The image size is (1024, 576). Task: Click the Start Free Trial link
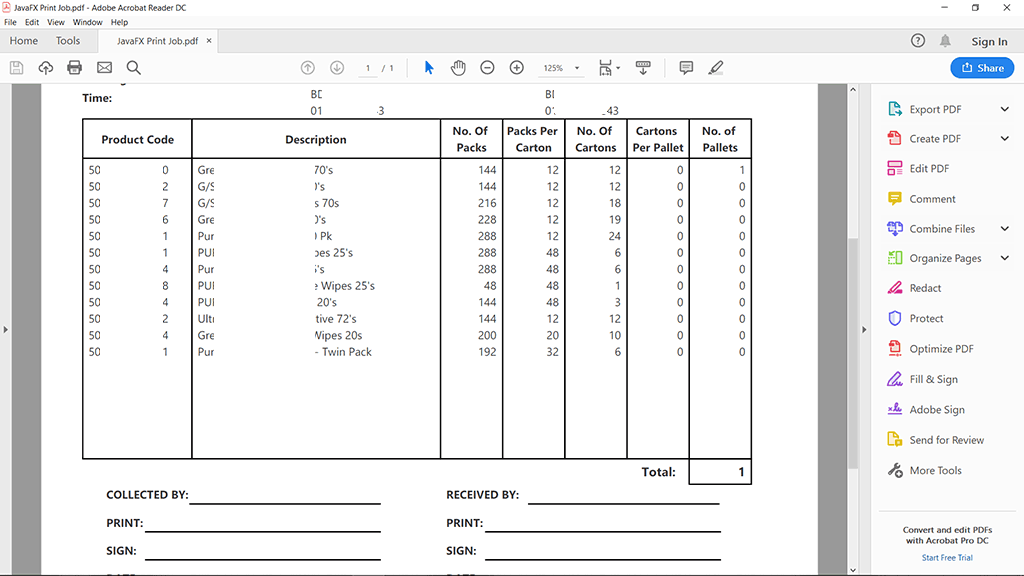pyautogui.click(x=947, y=558)
